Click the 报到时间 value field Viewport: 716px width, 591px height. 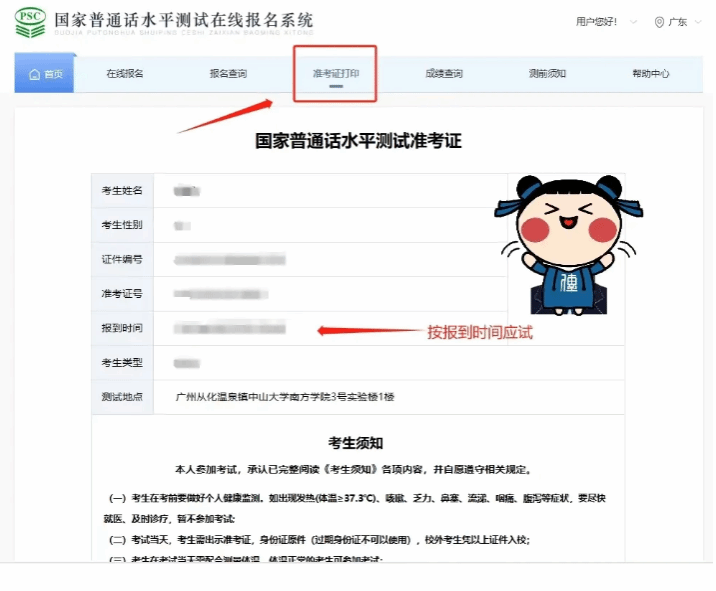(230, 328)
